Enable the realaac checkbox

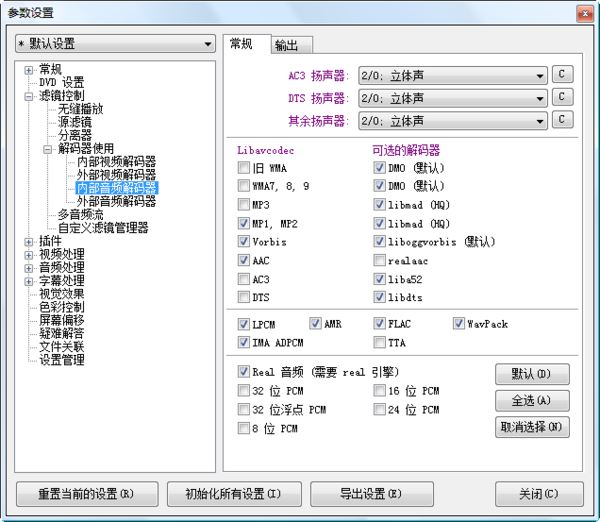pos(379,260)
